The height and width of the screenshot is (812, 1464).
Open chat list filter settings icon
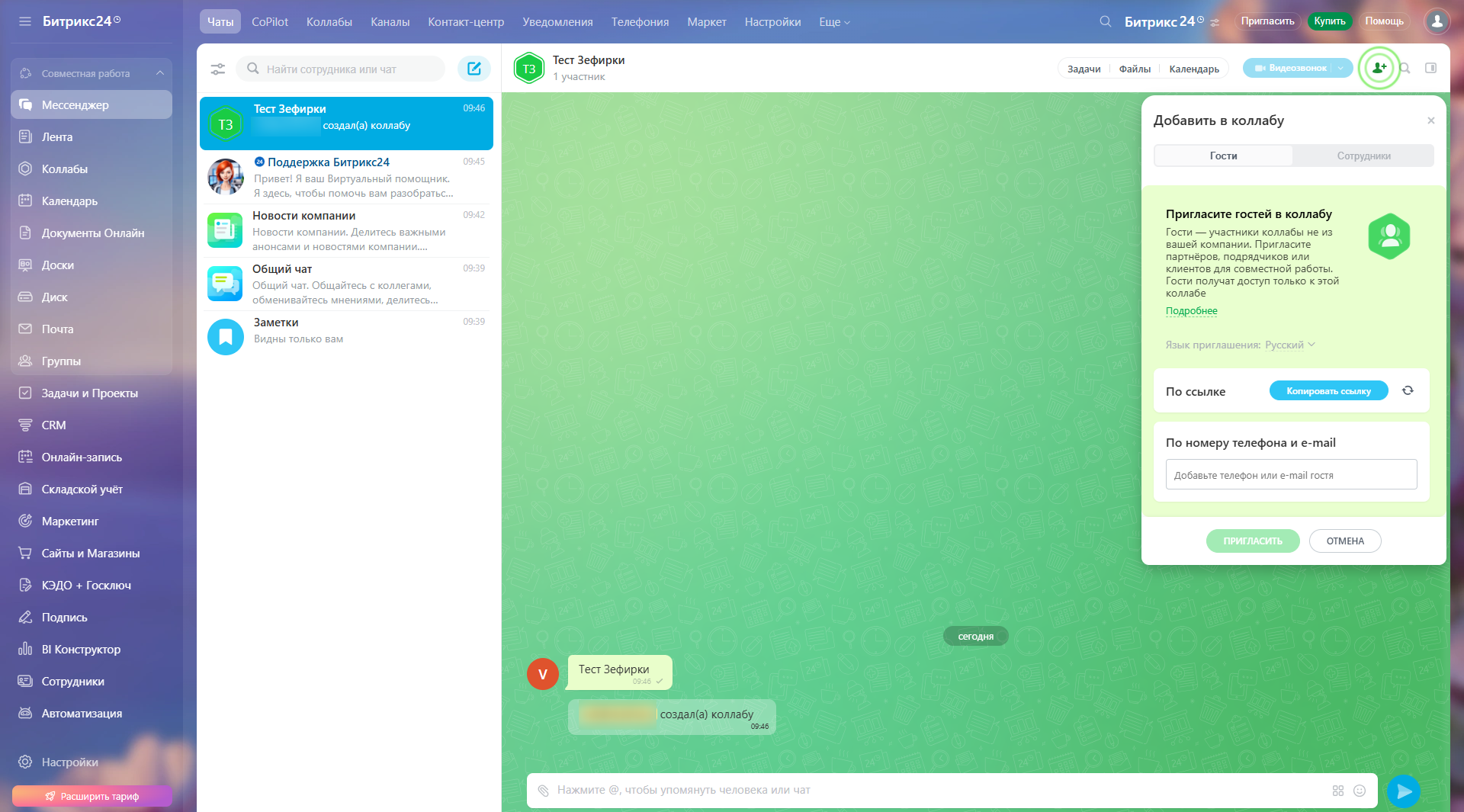click(218, 69)
